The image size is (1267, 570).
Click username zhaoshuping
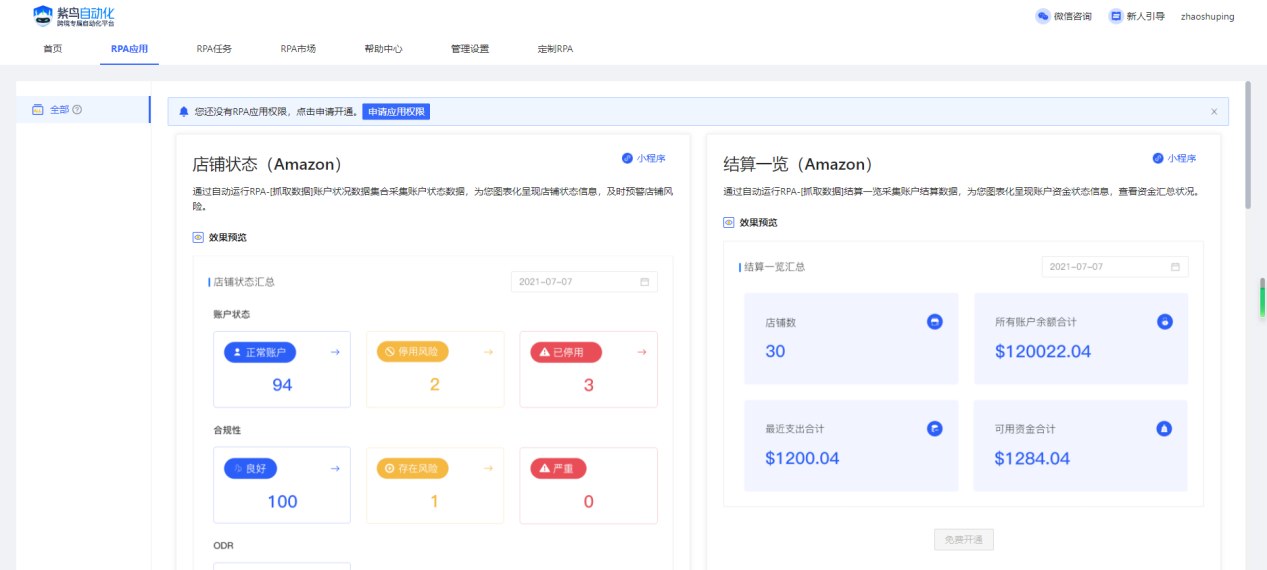pos(1207,16)
